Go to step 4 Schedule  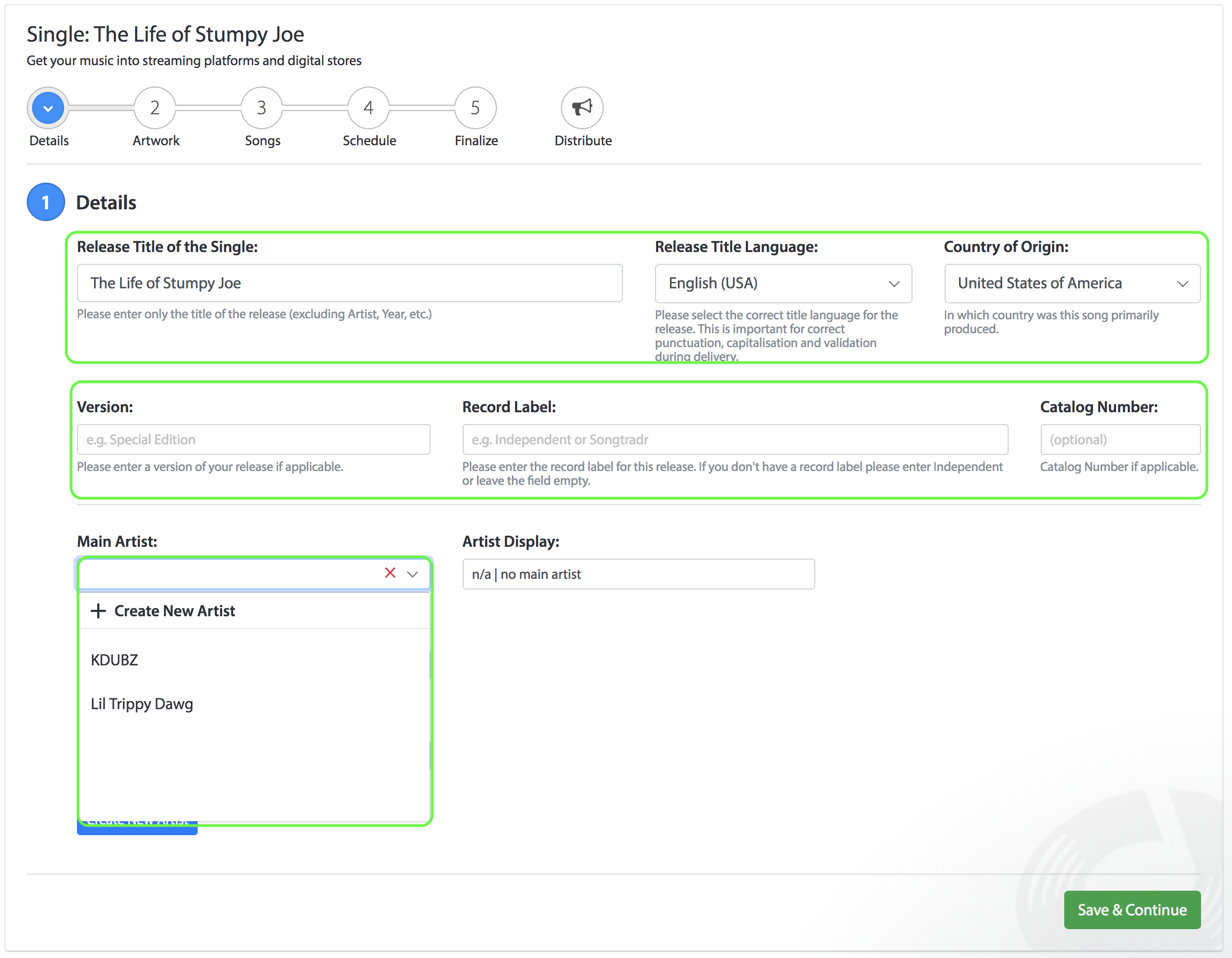click(x=368, y=108)
